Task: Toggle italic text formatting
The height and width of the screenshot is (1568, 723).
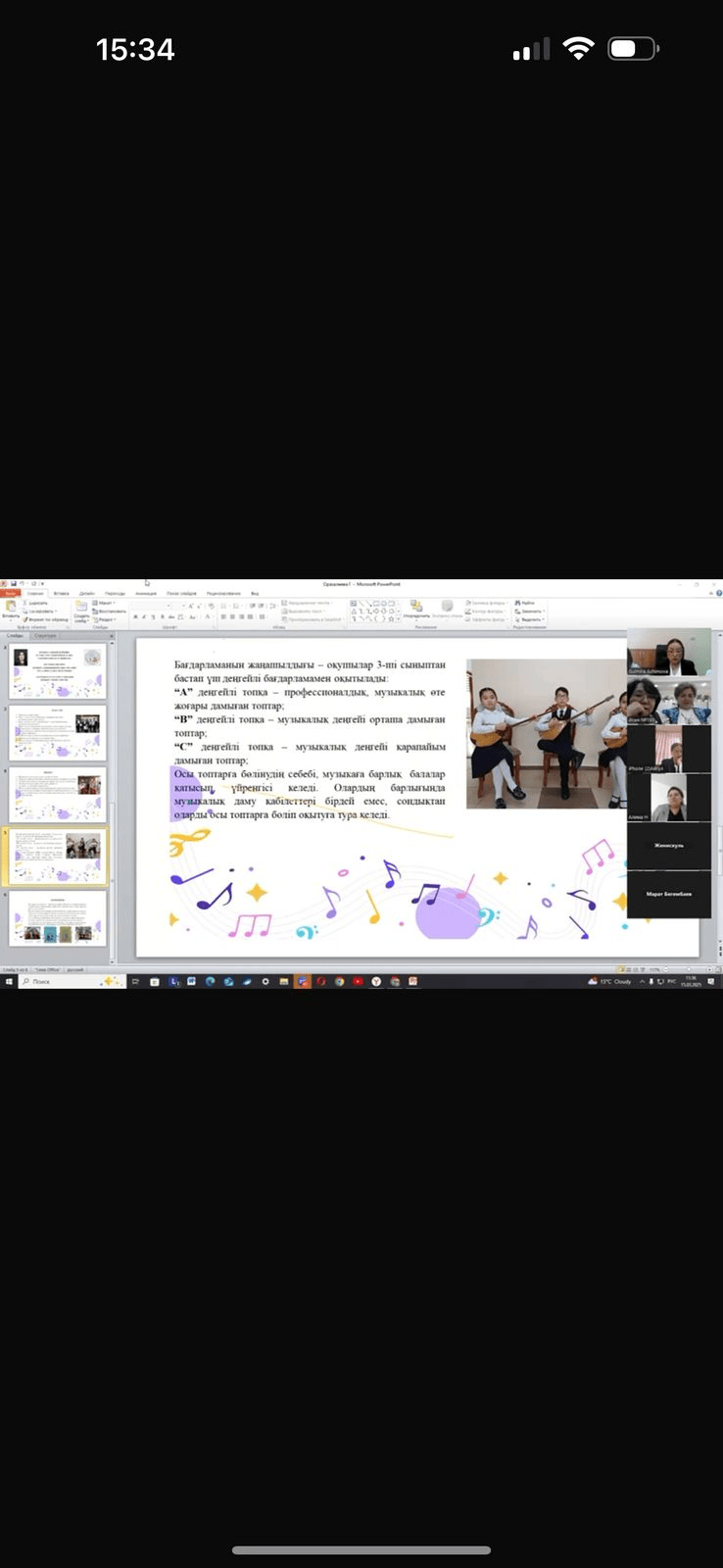Action: click(x=144, y=617)
